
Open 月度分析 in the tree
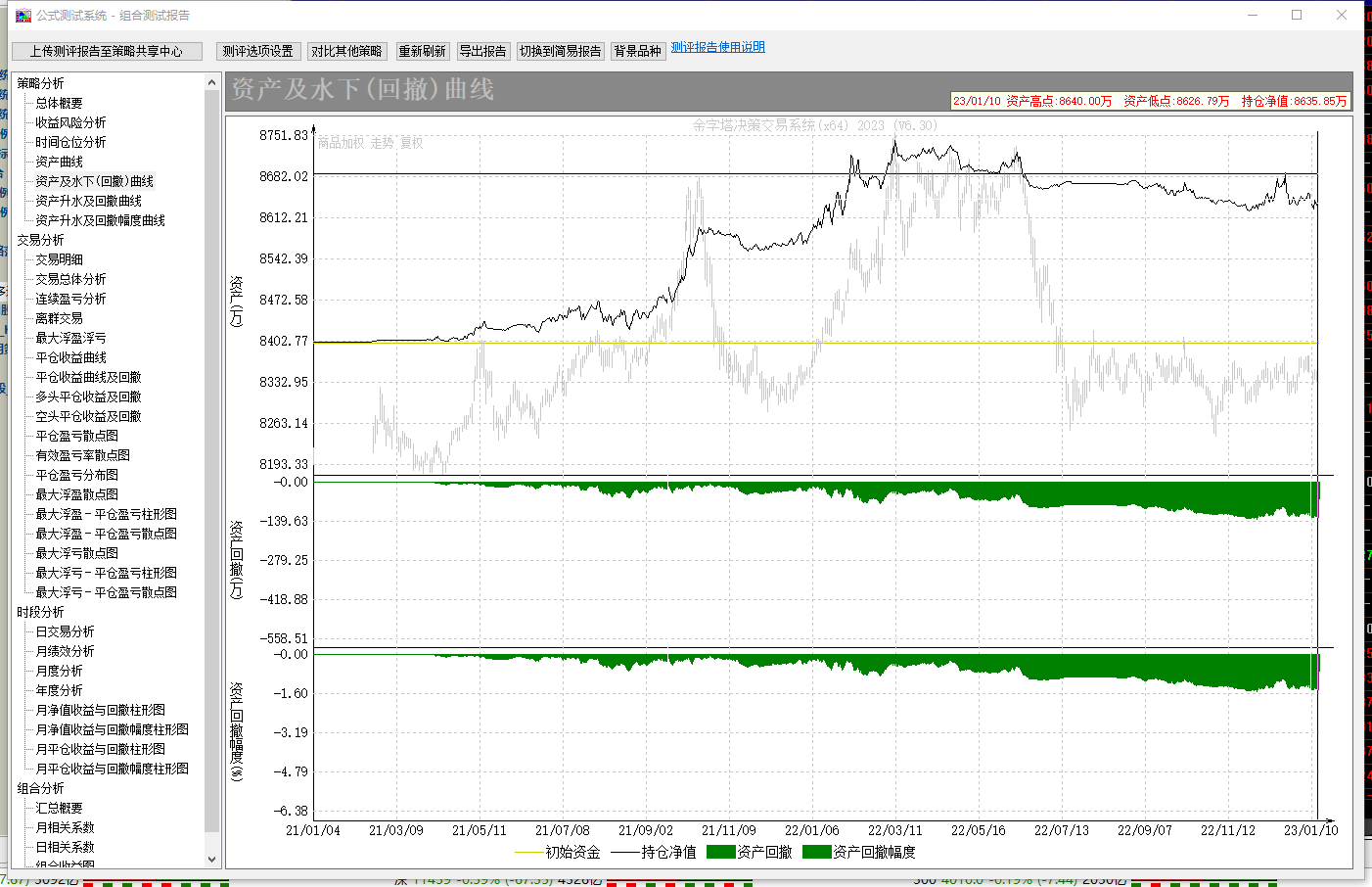(59, 671)
